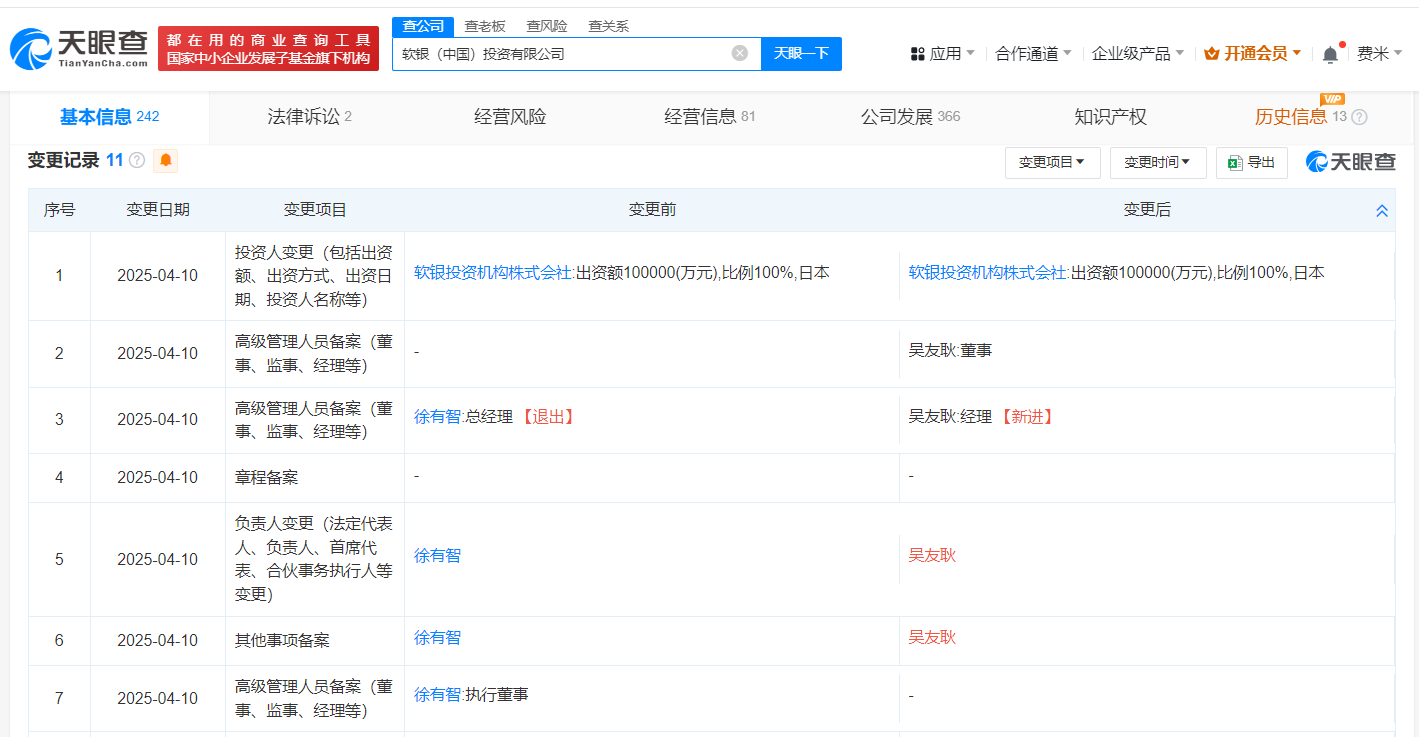Click 吴友耿 in row 5 变更后

(x=932, y=555)
